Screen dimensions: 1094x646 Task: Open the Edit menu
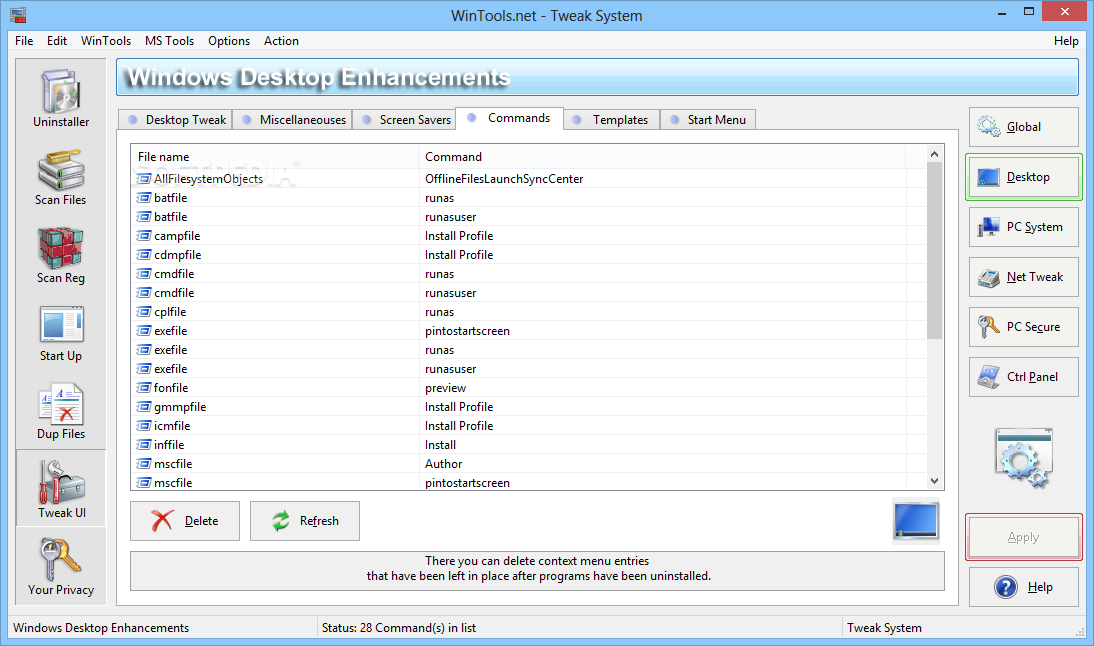pos(57,40)
